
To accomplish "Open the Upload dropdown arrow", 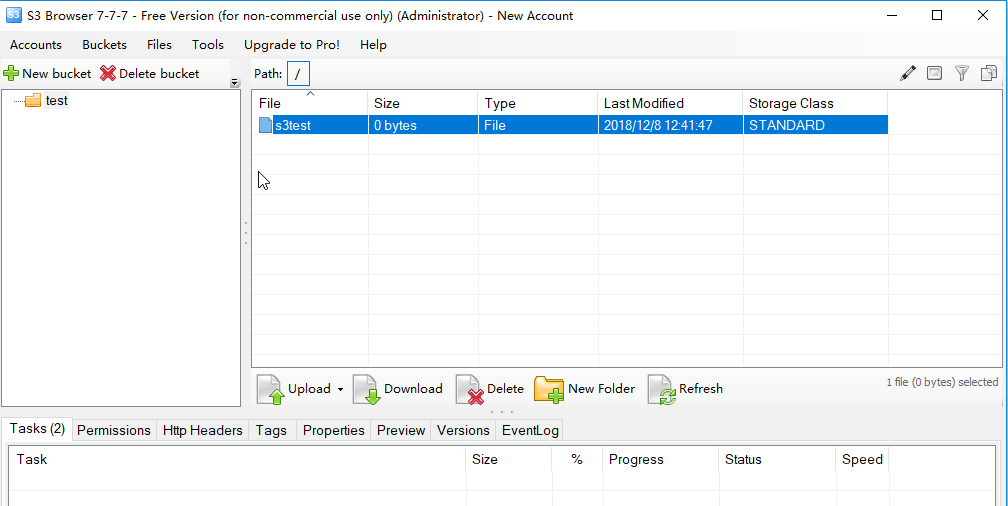I will click(x=340, y=390).
